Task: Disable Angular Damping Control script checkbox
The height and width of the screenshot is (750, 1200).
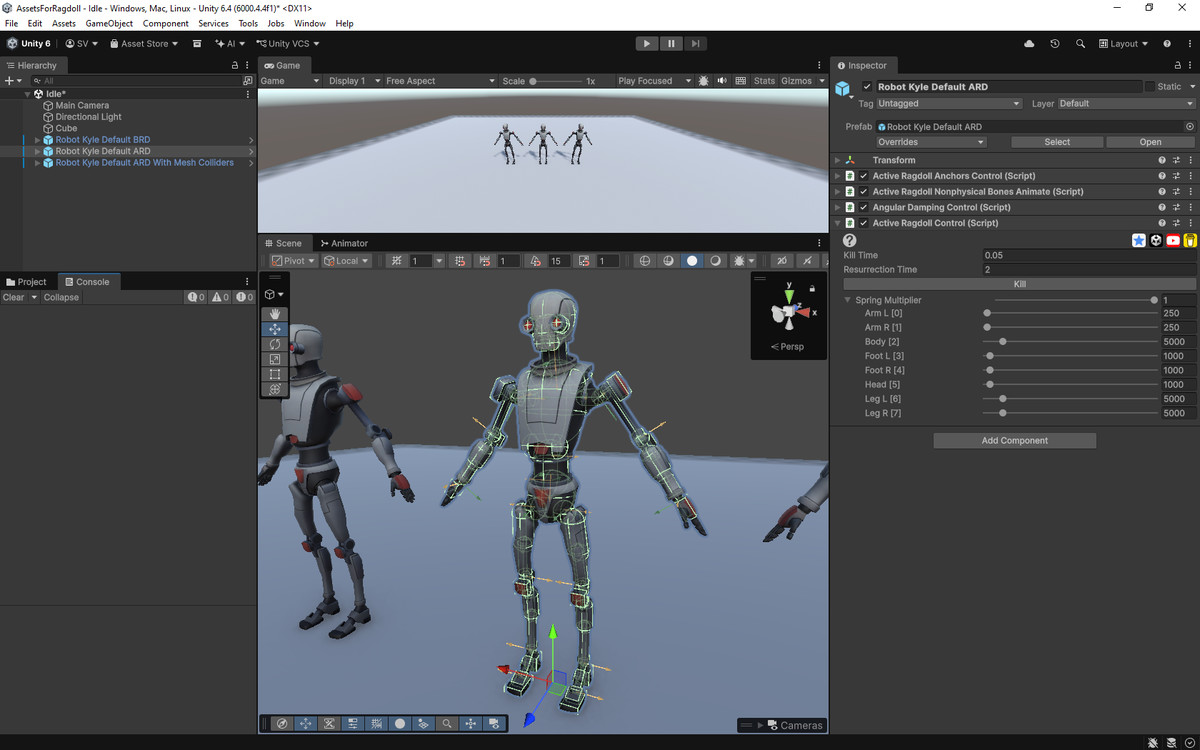Action: point(864,208)
